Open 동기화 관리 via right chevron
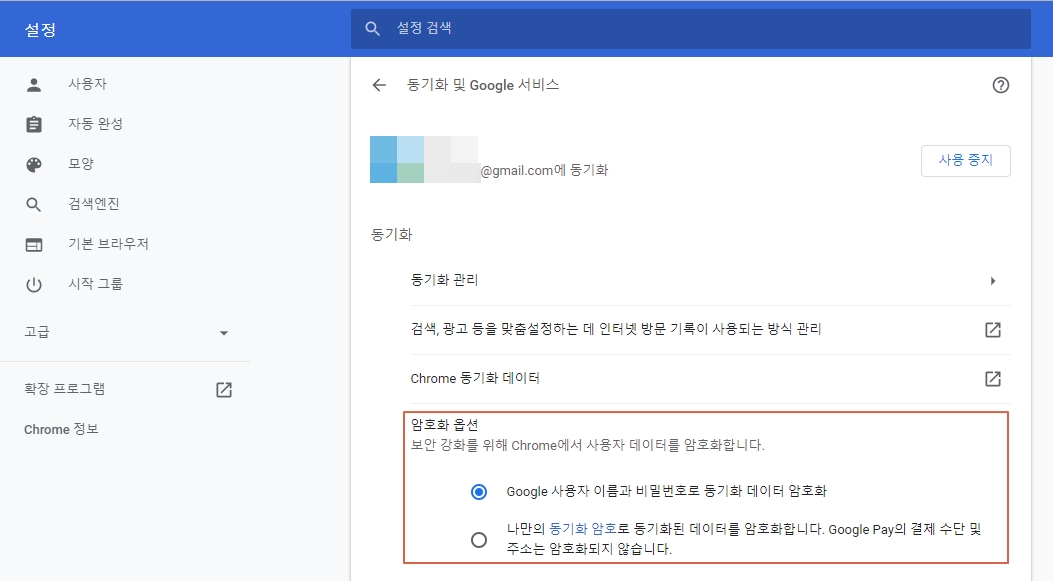 click(x=993, y=281)
